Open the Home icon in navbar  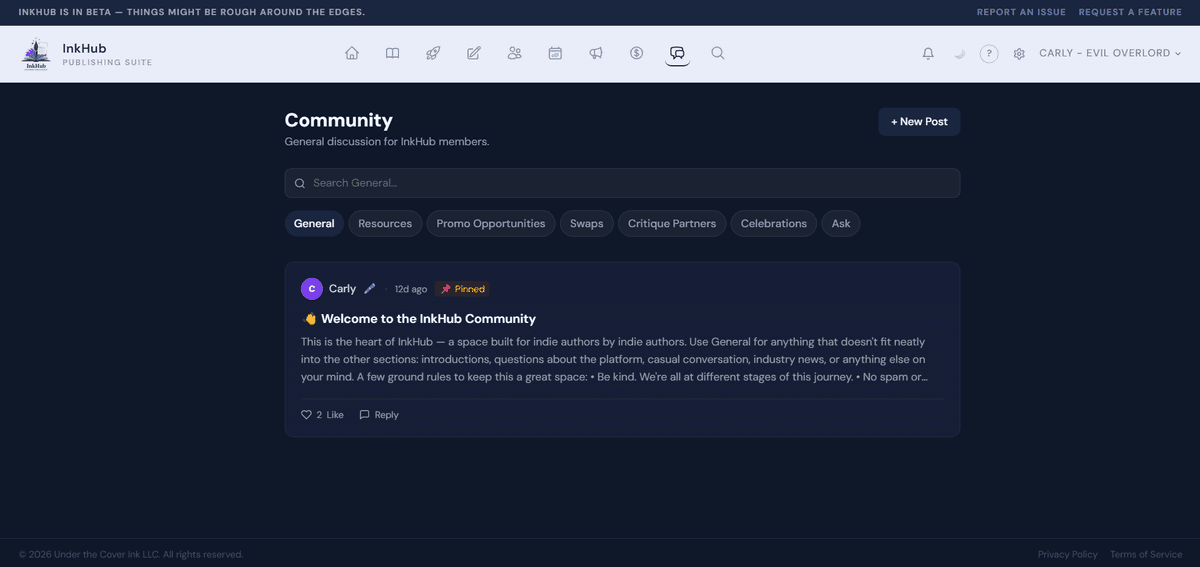coord(352,53)
